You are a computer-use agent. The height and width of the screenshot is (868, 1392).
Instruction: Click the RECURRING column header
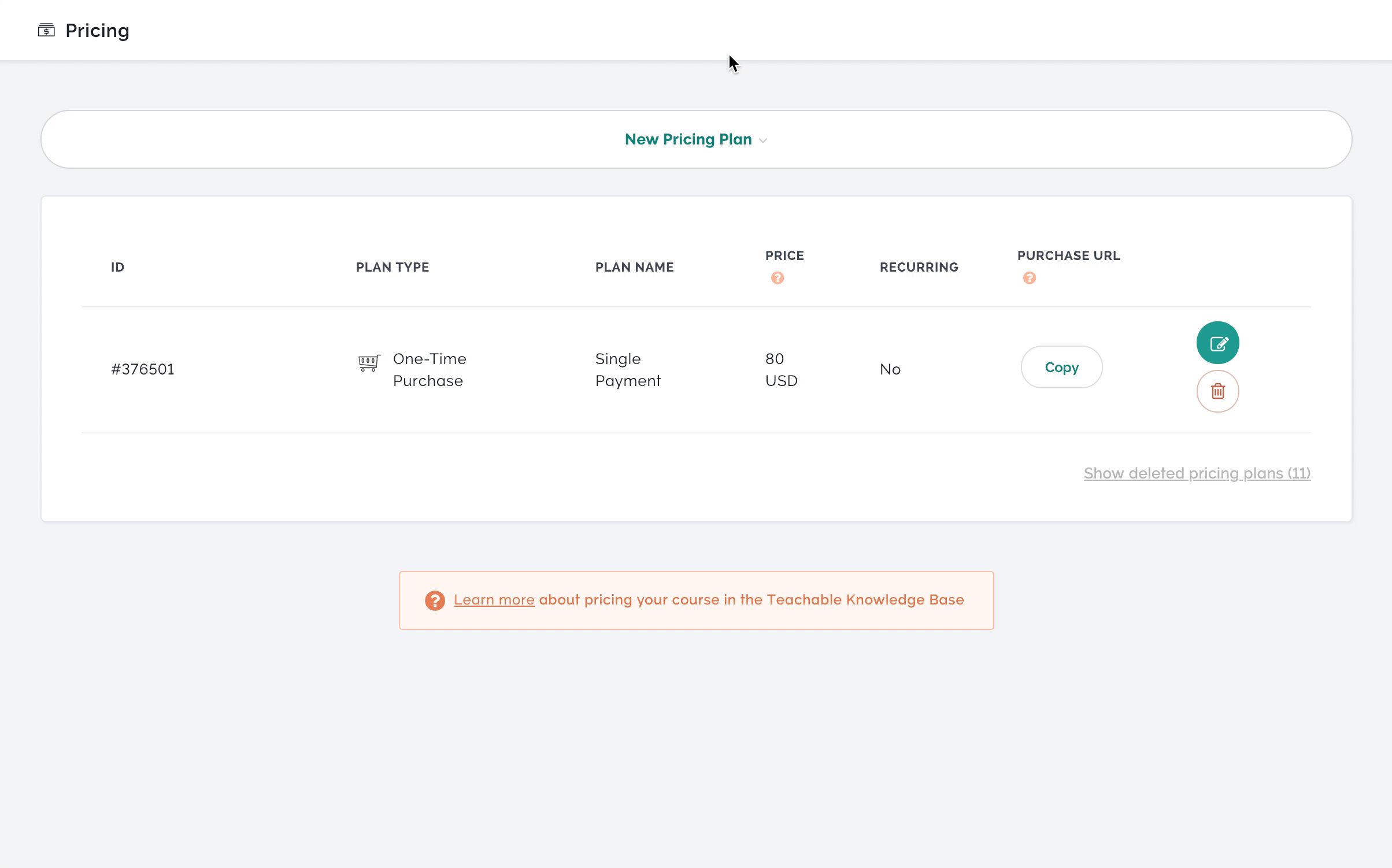coord(919,267)
